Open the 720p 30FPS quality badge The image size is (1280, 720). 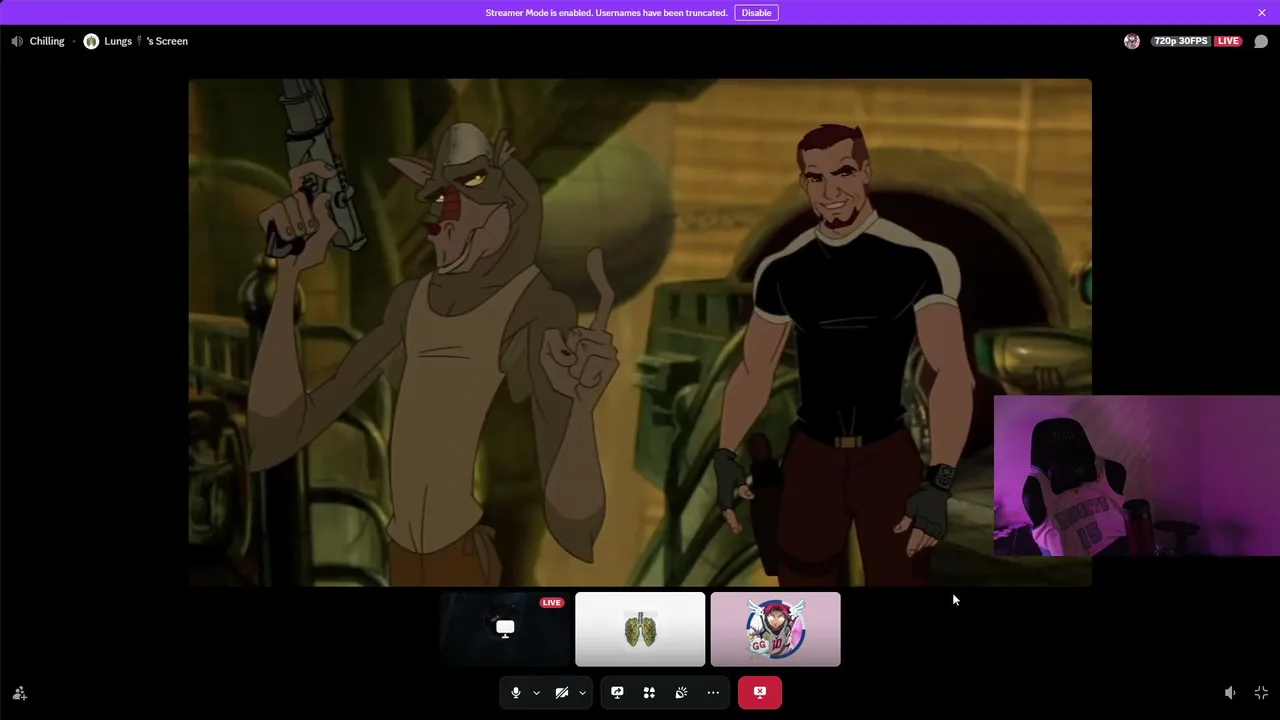[x=1181, y=41]
